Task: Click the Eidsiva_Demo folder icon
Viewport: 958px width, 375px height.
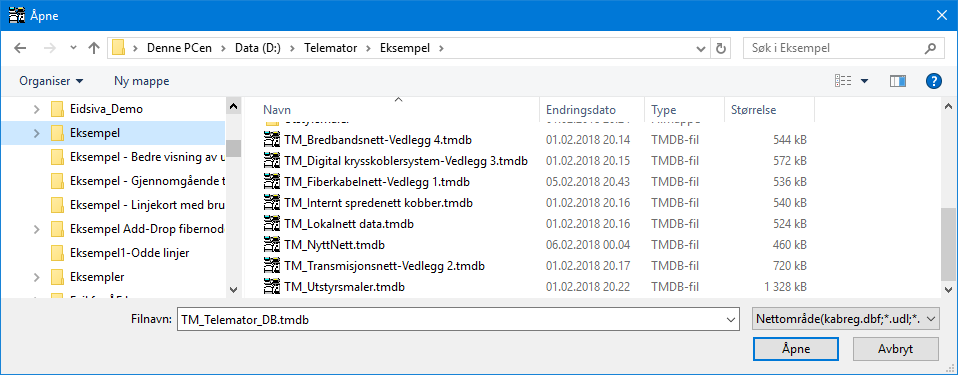Action: (57, 109)
